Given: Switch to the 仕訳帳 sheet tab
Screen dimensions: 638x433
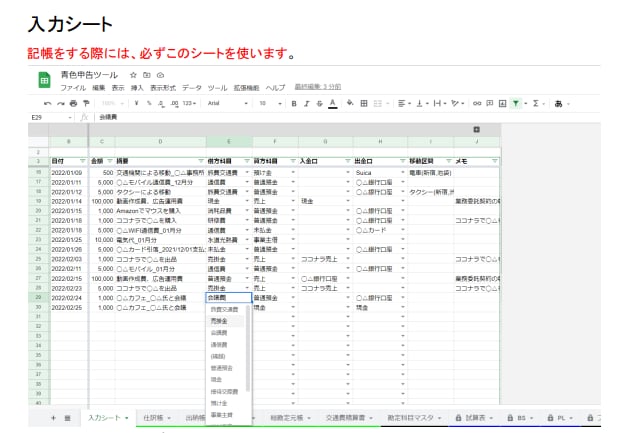Looking at the screenshot, I should [x=157, y=418].
